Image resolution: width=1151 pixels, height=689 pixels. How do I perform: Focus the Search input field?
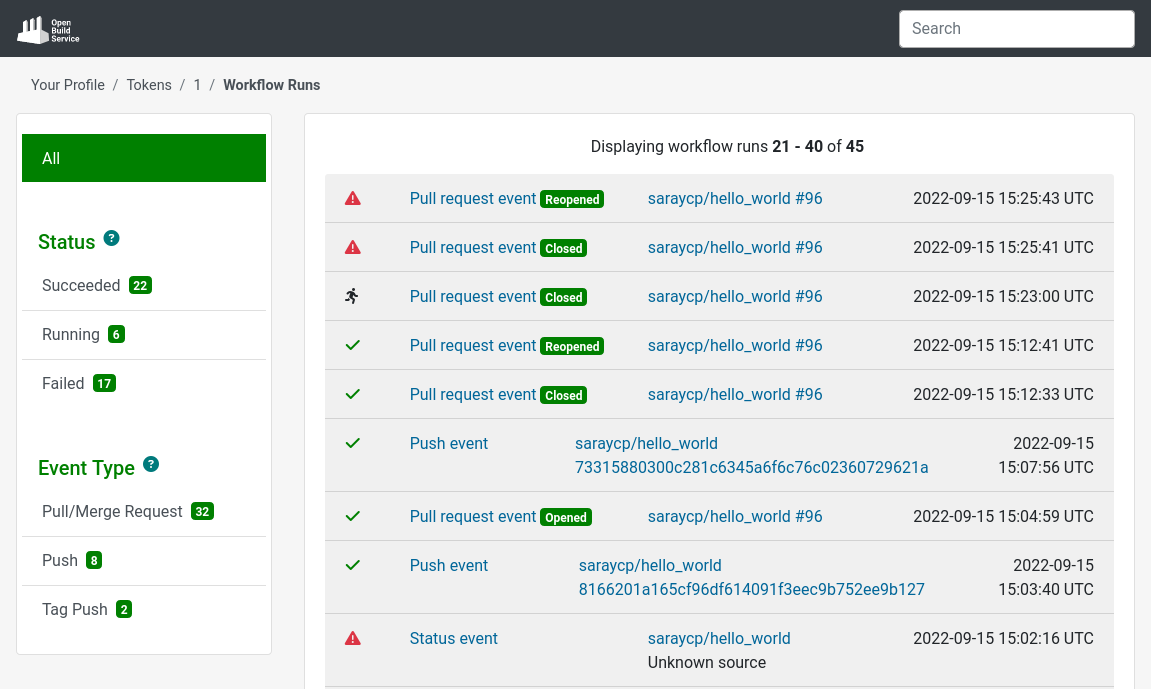tap(1016, 29)
